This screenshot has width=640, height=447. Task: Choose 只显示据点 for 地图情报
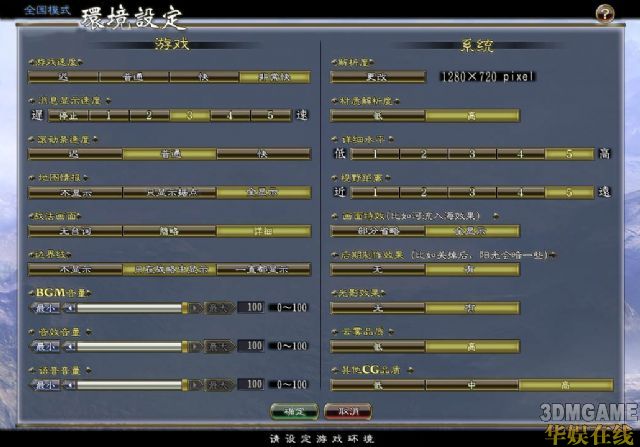[169, 193]
